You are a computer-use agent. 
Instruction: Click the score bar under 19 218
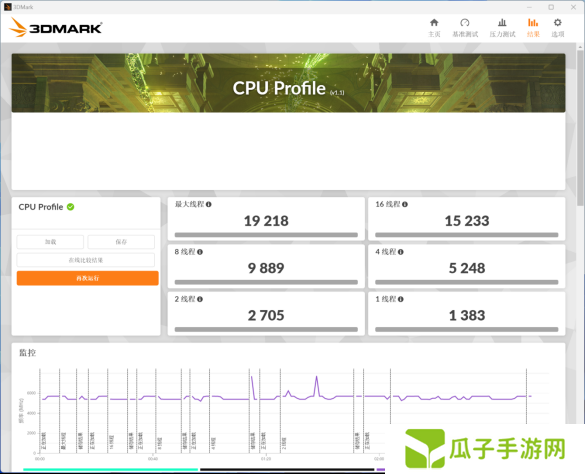[266, 235]
